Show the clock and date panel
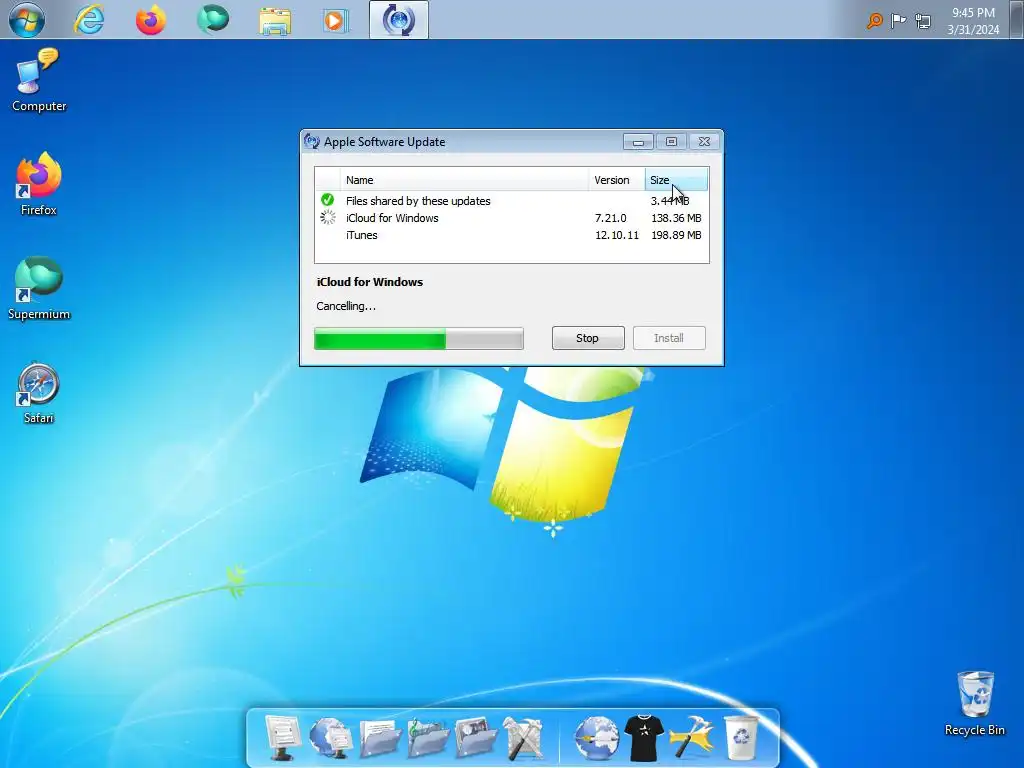The width and height of the screenshot is (1024, 768). click(x=973, y=21)
